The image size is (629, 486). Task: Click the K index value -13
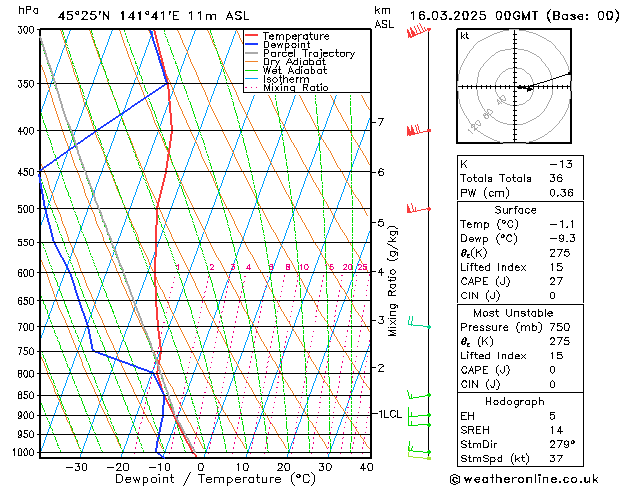point(561,164)
